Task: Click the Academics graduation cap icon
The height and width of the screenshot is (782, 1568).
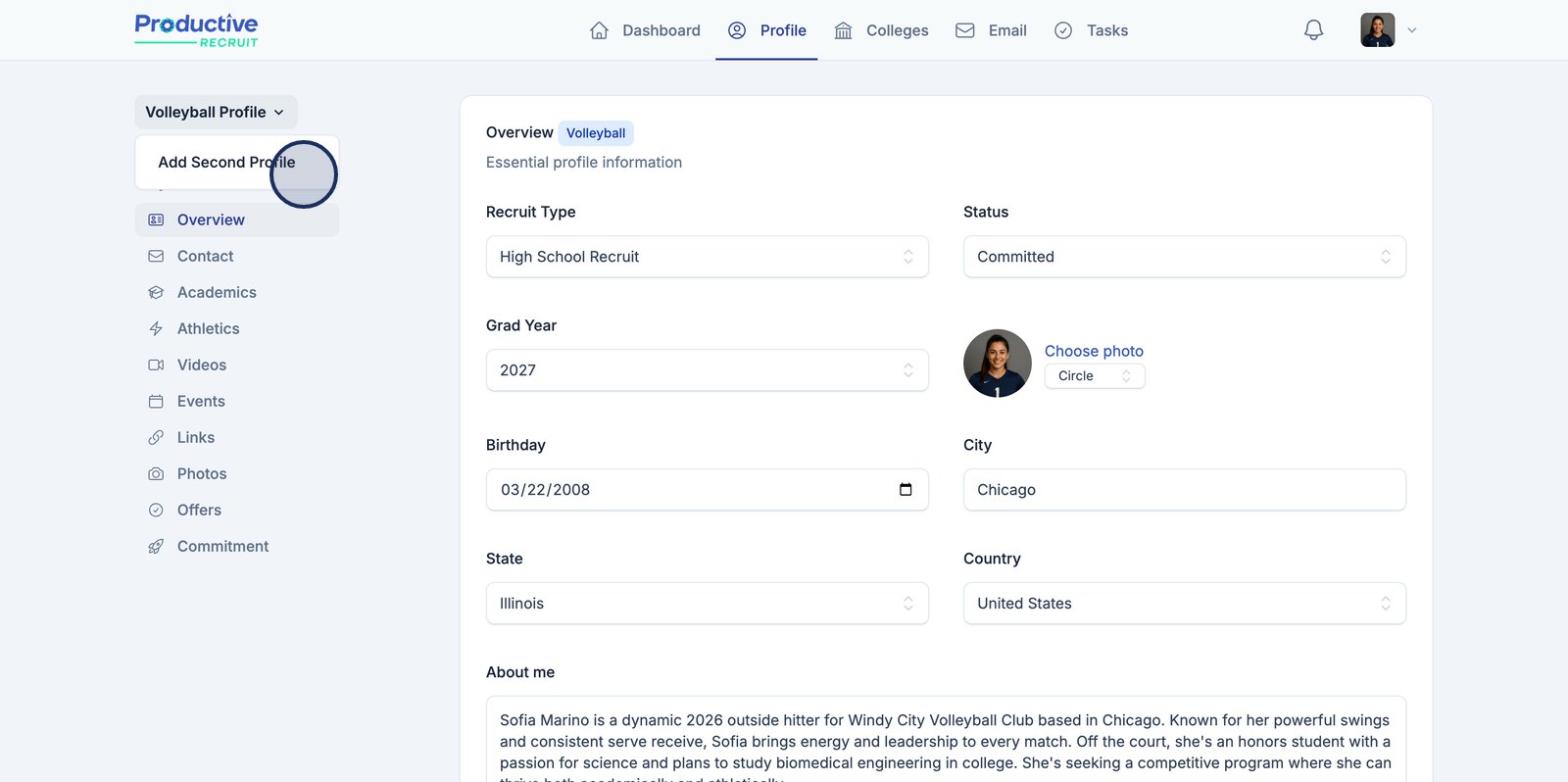Action: [156, 293]
